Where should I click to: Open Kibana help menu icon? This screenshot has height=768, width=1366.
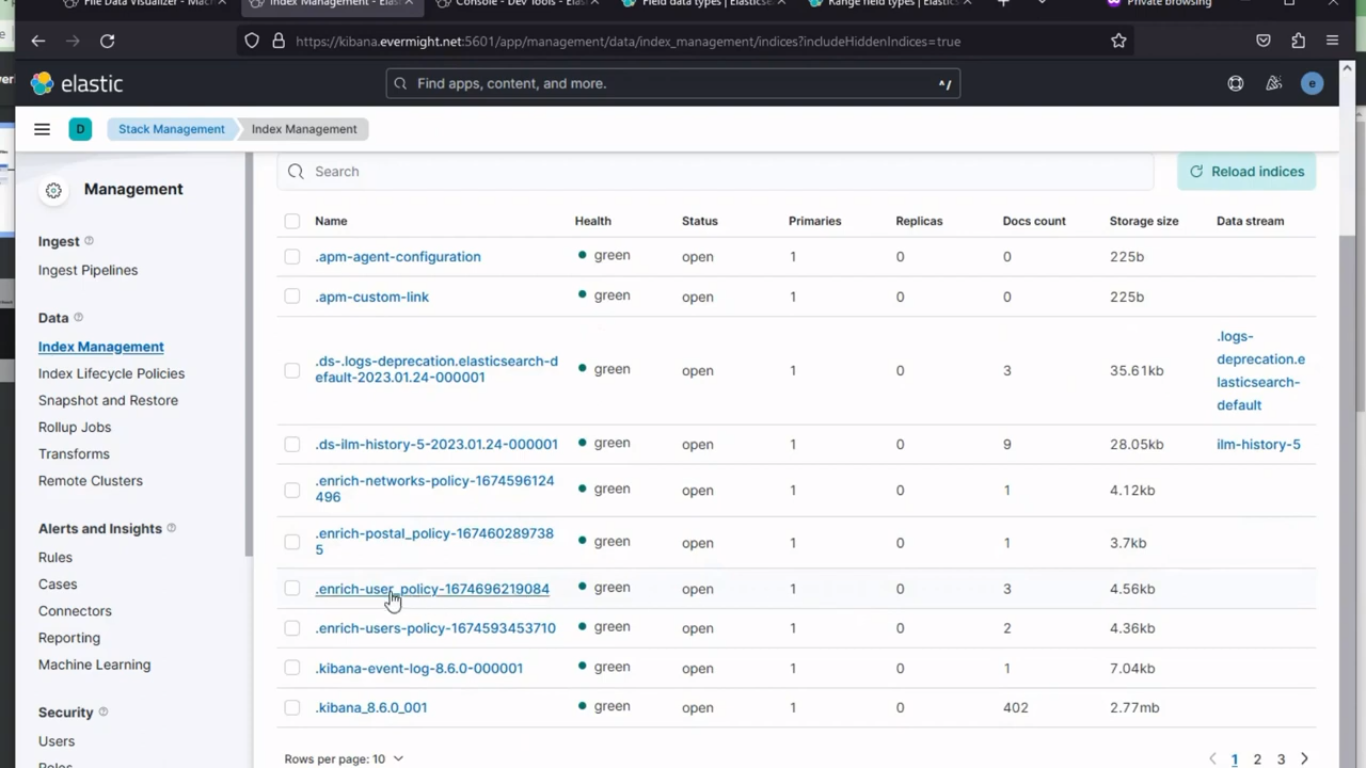click(x=1236, y=84)
